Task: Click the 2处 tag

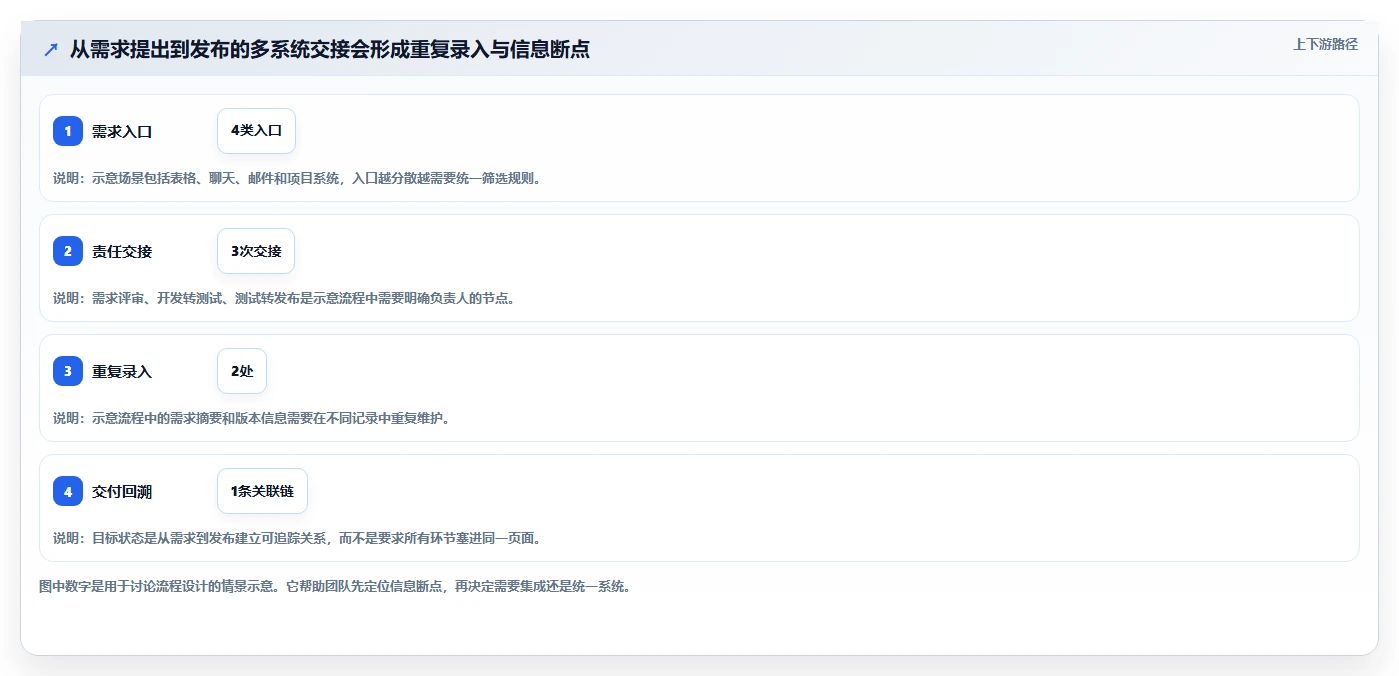Action: coord(242,371)
